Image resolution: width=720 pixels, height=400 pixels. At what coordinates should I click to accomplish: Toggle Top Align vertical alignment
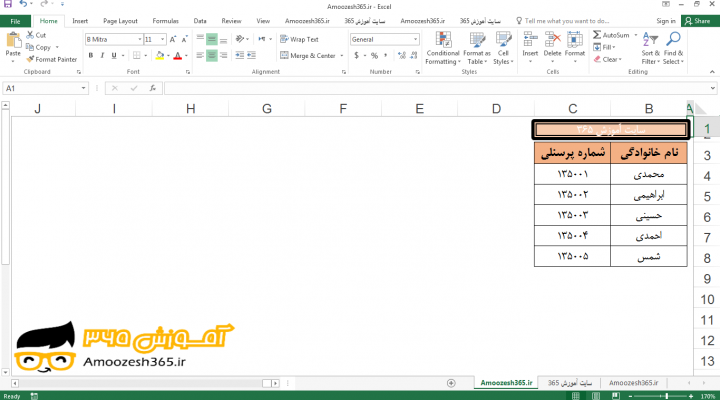[200, 39]
